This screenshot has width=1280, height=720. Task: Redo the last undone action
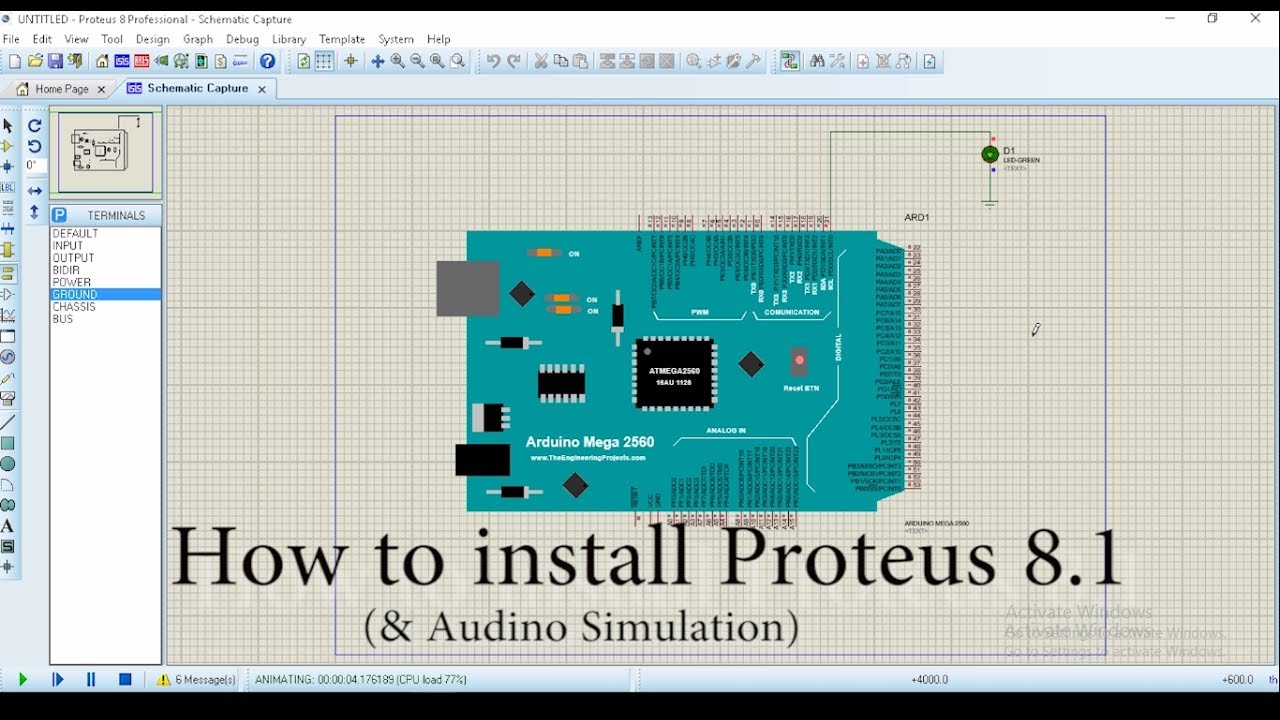tap(514, 61)
